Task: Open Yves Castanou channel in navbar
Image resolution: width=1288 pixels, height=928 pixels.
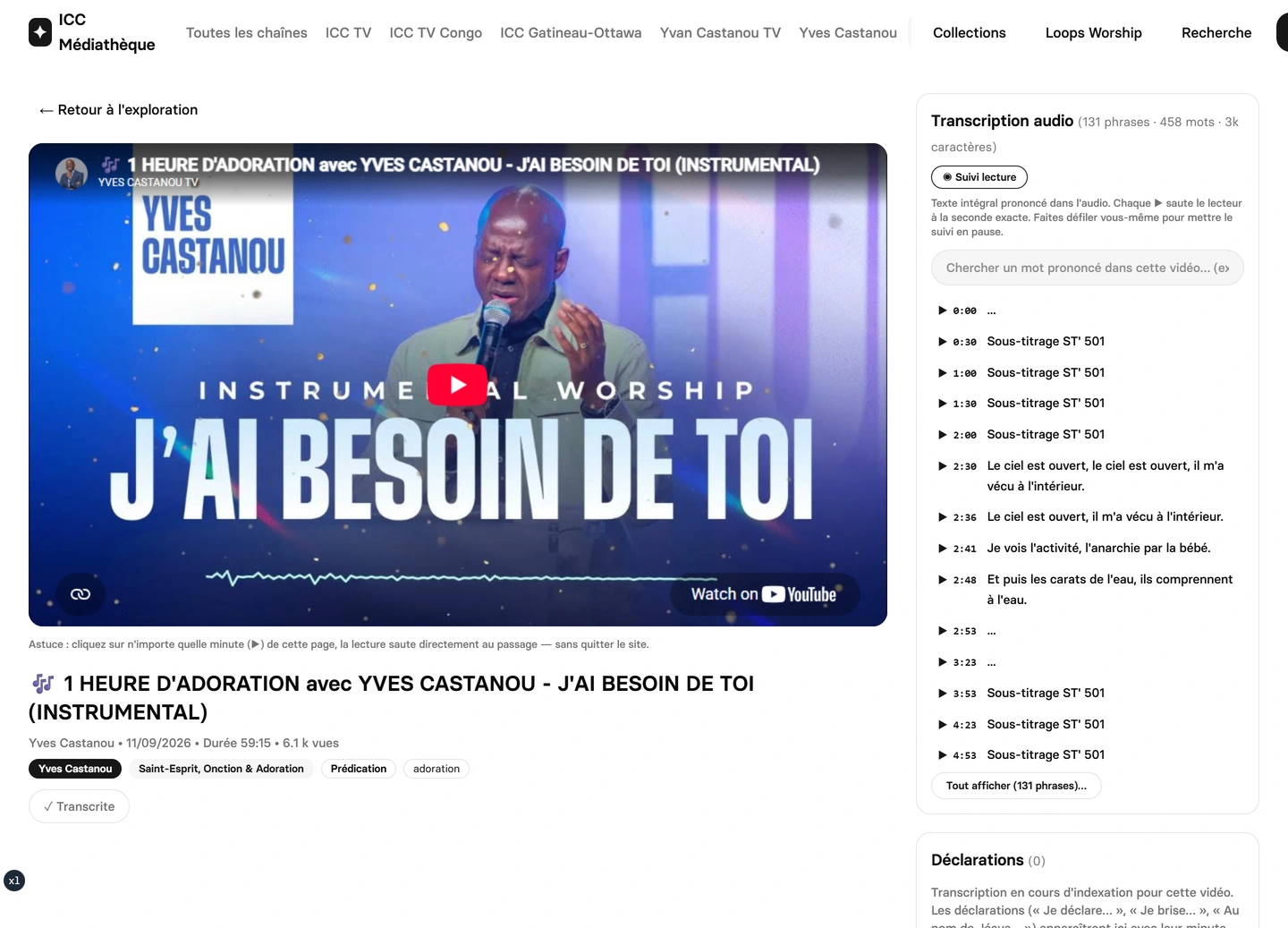Action: (848, 32)
